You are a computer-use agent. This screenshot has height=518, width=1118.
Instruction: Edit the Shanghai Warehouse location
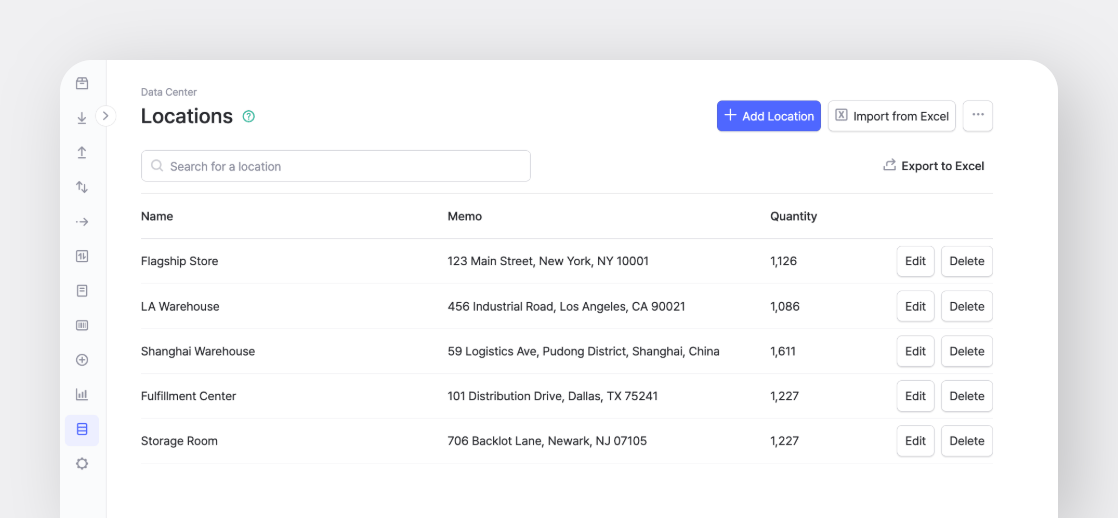coord(916,351)
